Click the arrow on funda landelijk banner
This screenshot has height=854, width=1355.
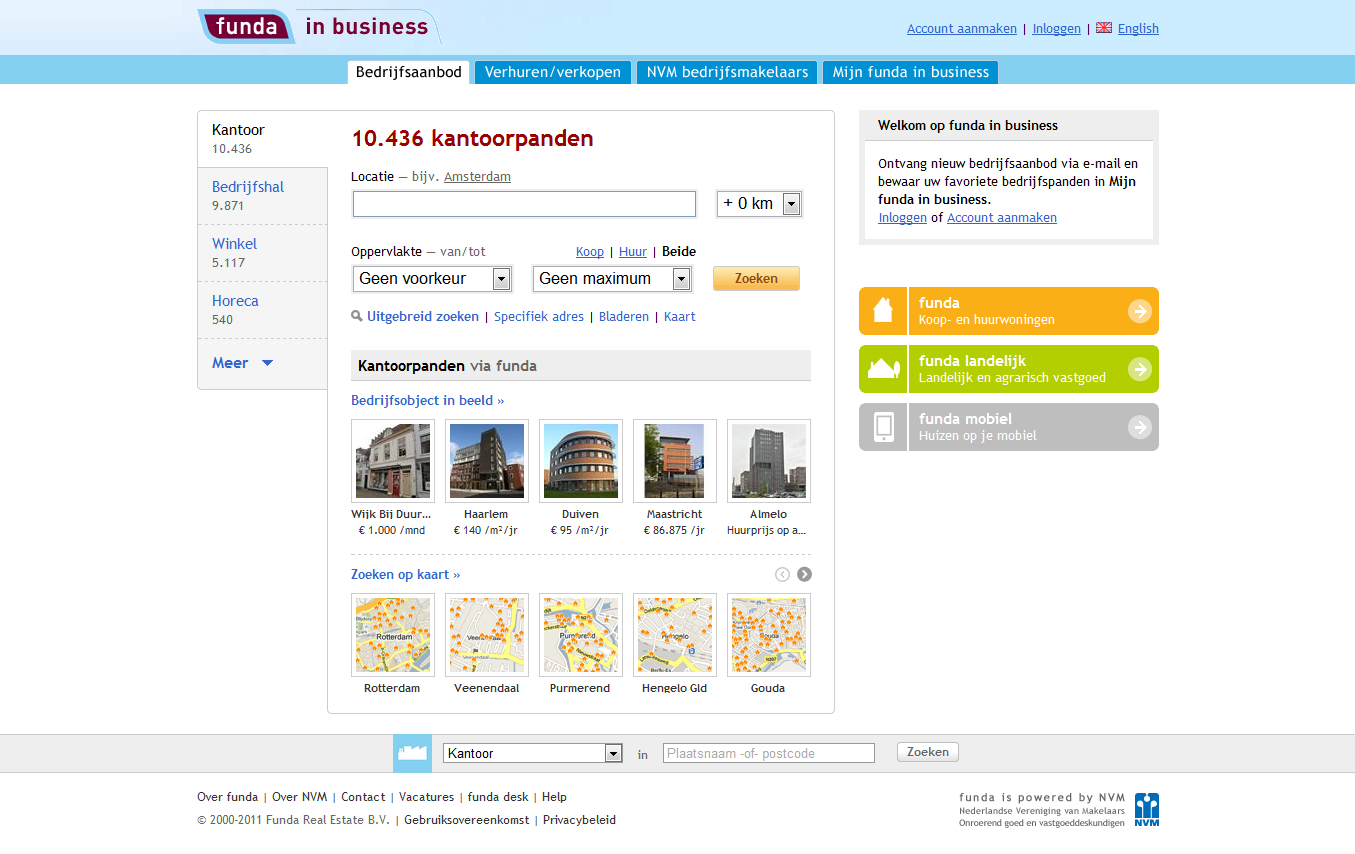point(1140,369)
